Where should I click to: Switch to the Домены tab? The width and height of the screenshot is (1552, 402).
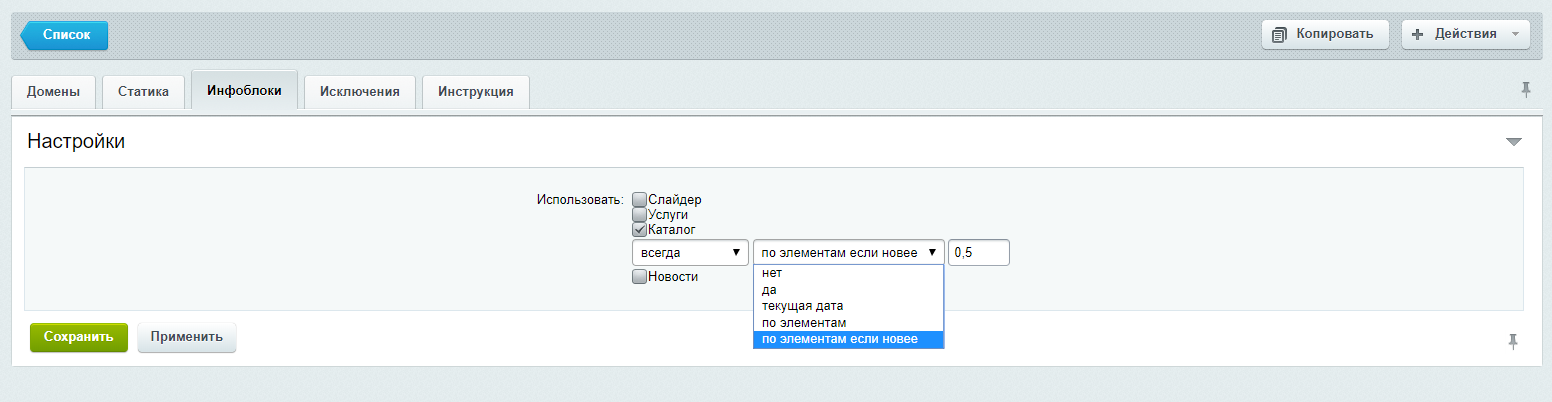click(x=53, y=92)
